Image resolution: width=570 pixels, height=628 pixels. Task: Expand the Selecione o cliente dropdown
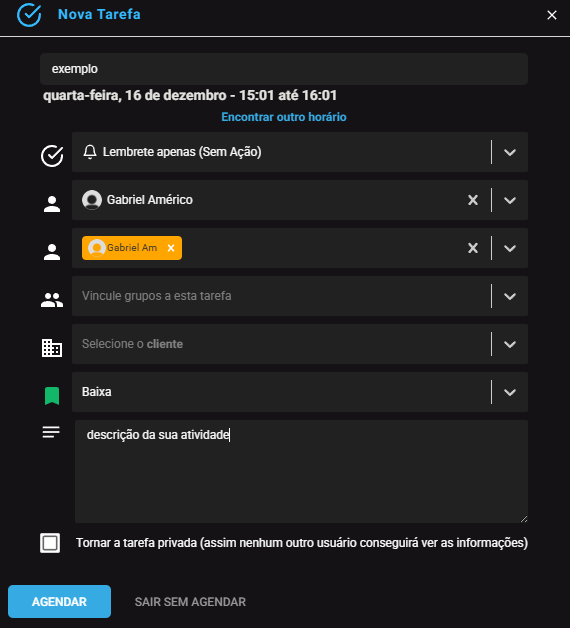(x=510, y=344)
